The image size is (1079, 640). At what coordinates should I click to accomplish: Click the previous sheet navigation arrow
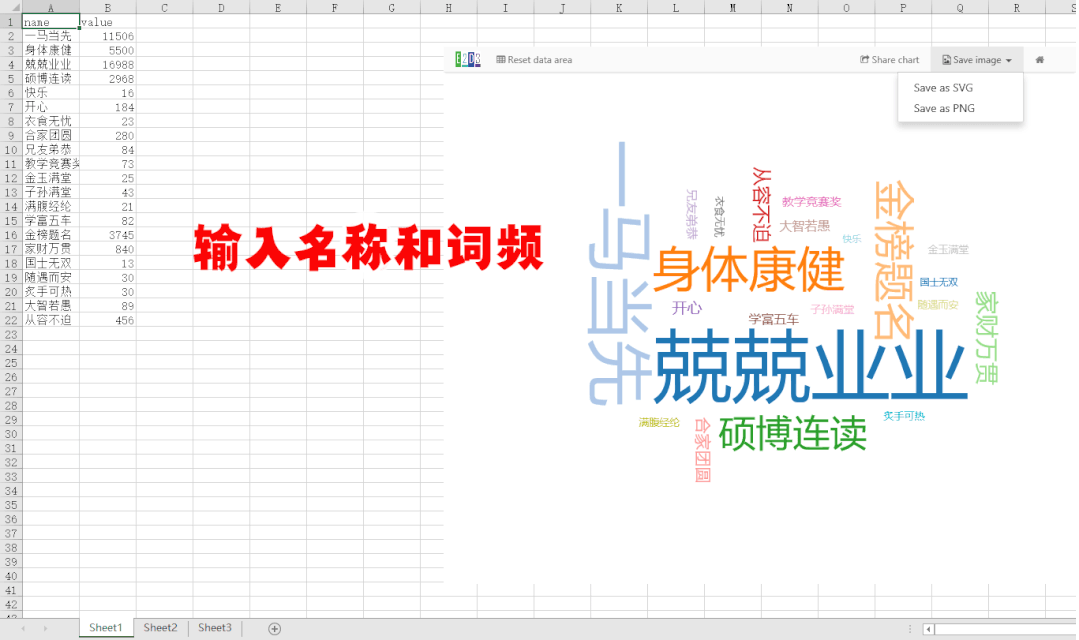tap(23, 628)
